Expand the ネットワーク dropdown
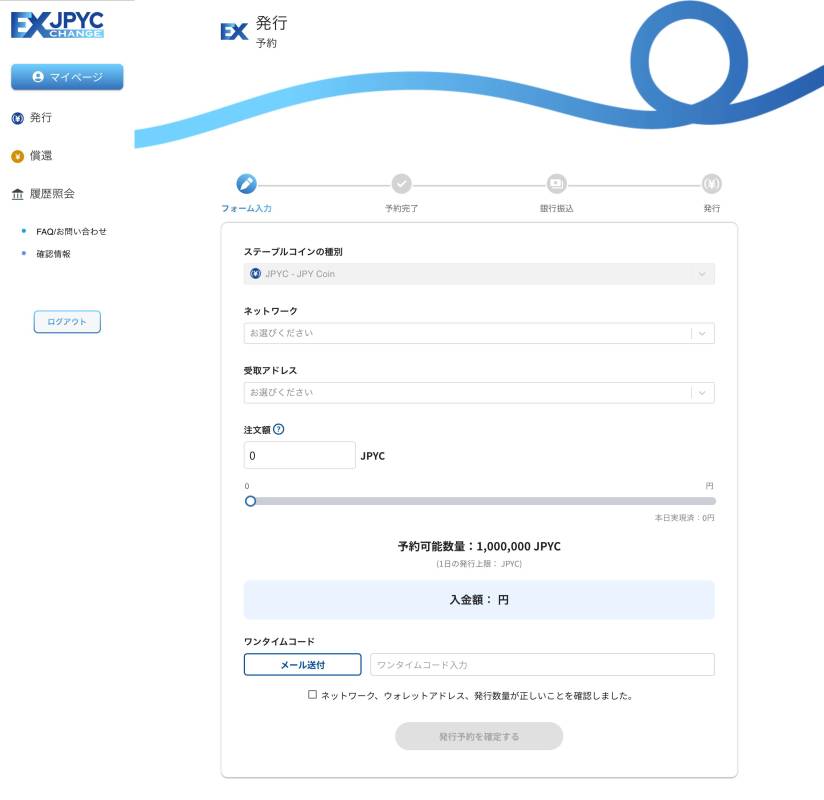 tap(479, 333)
